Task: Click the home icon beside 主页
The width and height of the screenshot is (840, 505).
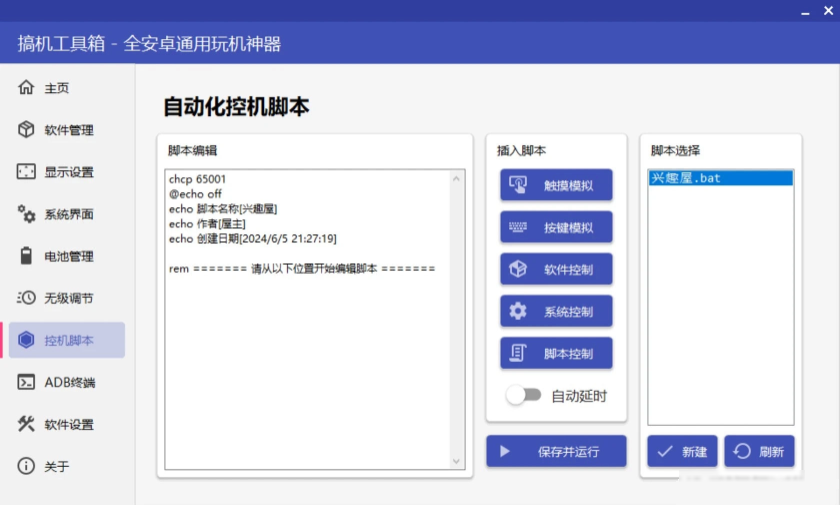Action: (x=26, y=88)
